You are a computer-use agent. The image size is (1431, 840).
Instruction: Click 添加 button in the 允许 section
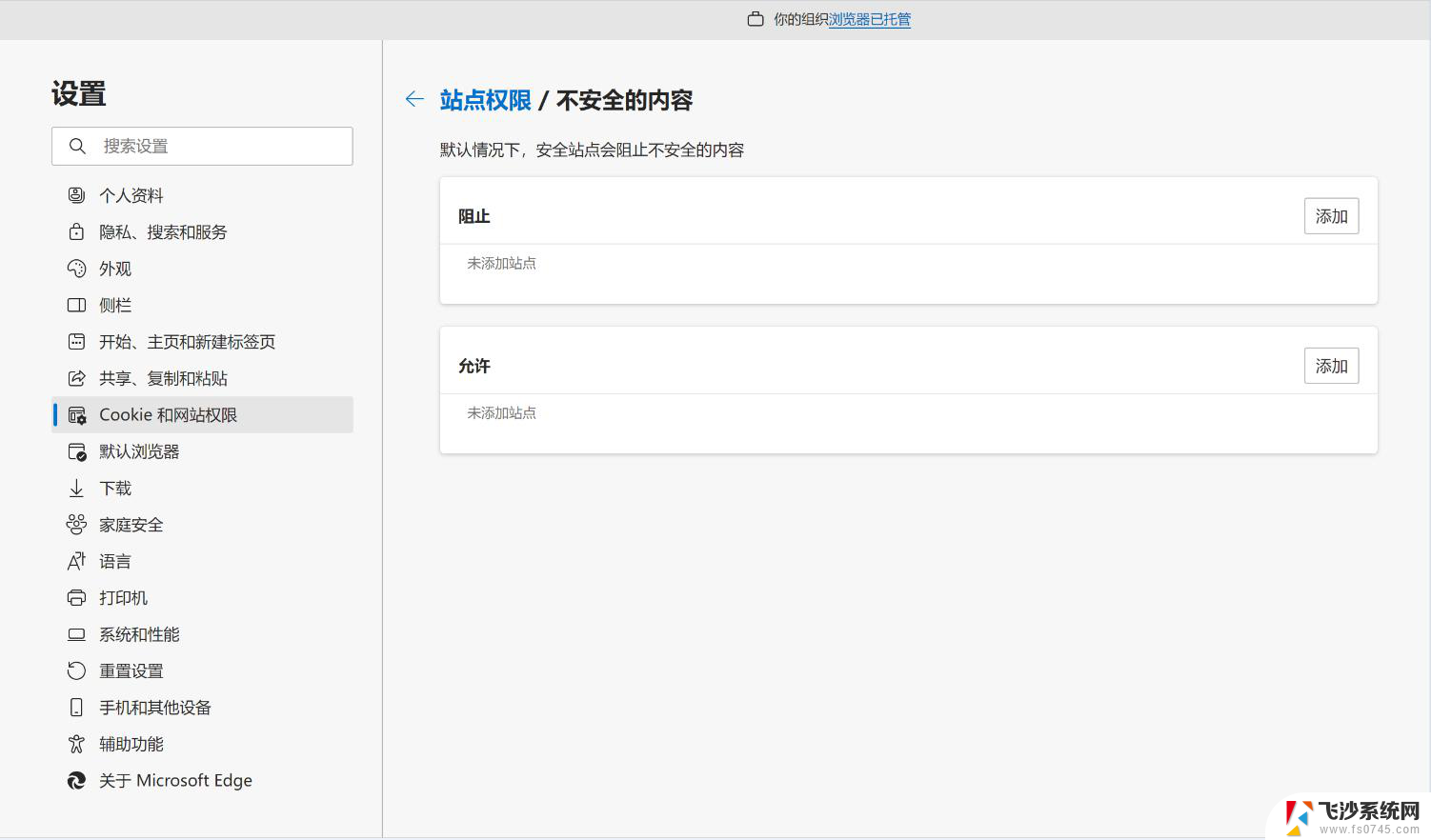[x=1331, y=366]
